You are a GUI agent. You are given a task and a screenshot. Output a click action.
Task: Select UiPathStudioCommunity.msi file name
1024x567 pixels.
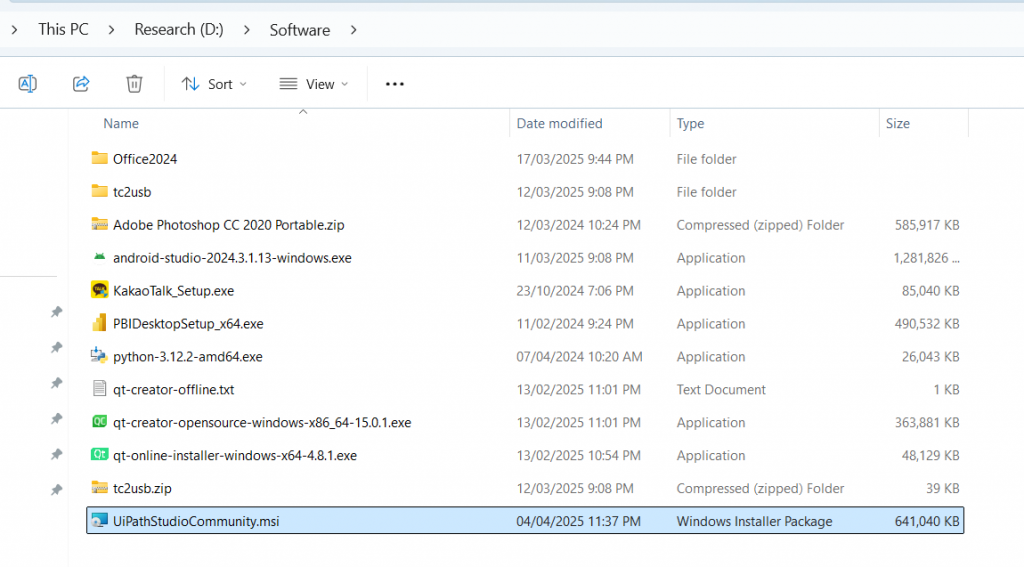(x=196, y=521)
